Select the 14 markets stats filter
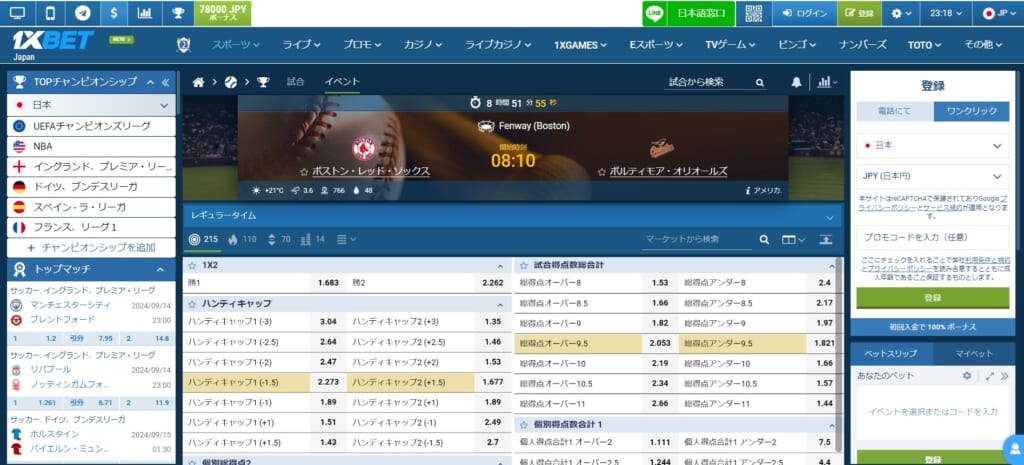The height and width of the screenshot is (465, 1024). pyautogui.click(x=312, y=239)
